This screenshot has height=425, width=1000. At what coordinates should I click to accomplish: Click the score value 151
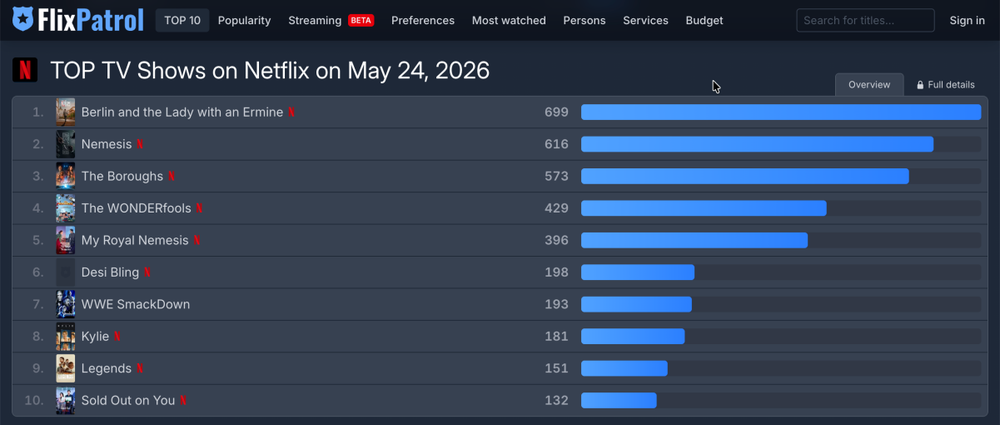(556, 368)
